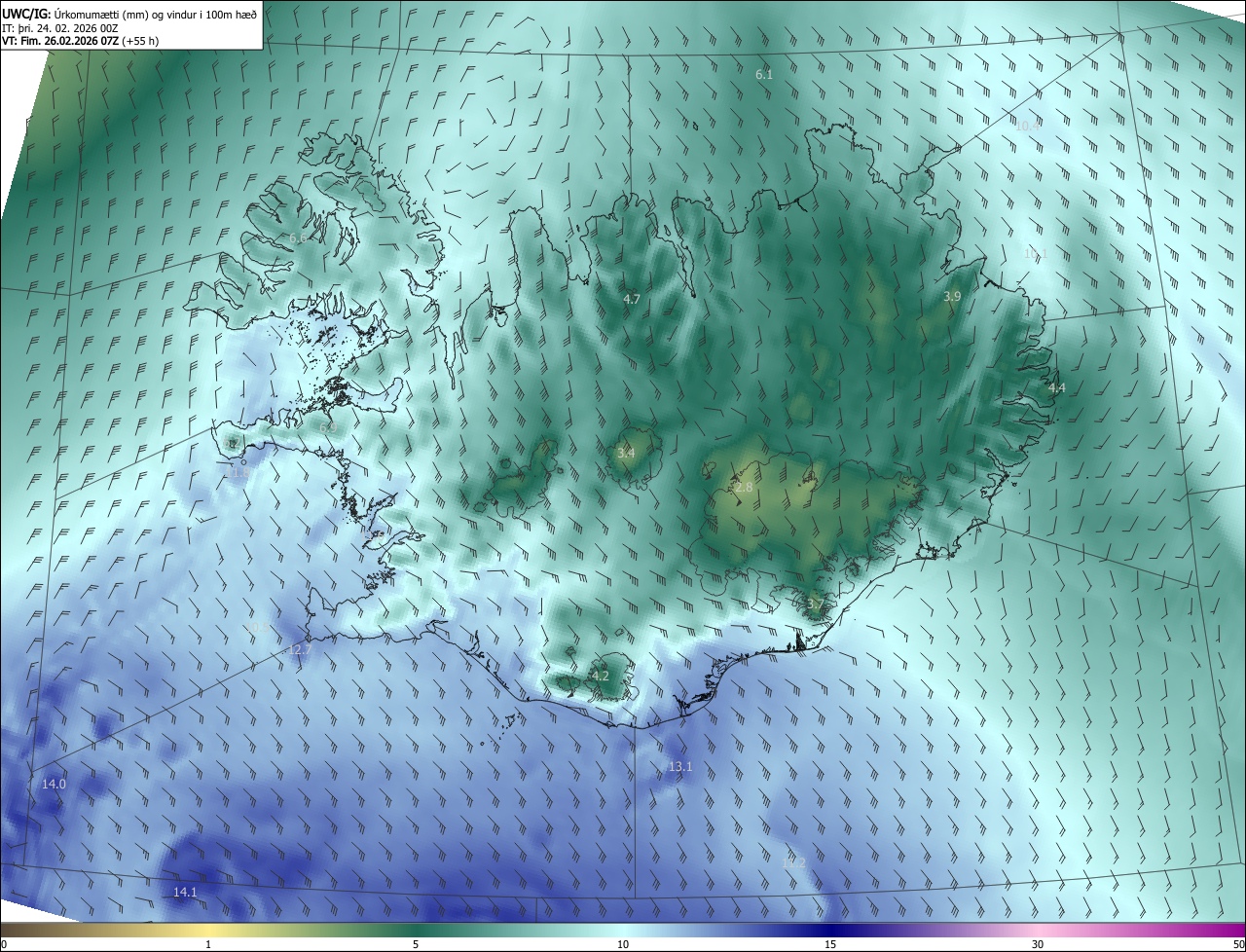Click the 13.1 value south of Iceland
The width and height of the screenshot is (1246, 952).
pyautogui.click(x=680, y=766)
